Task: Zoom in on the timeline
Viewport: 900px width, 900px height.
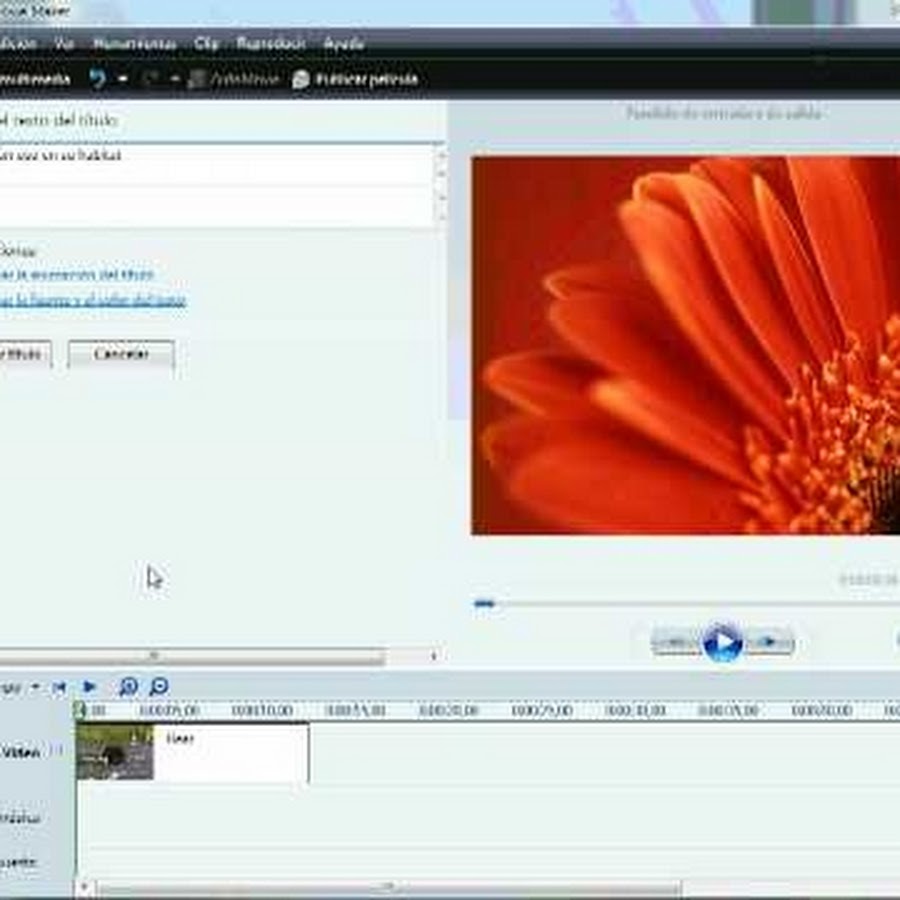Action: pyautogui.click(x=128, y=687)
